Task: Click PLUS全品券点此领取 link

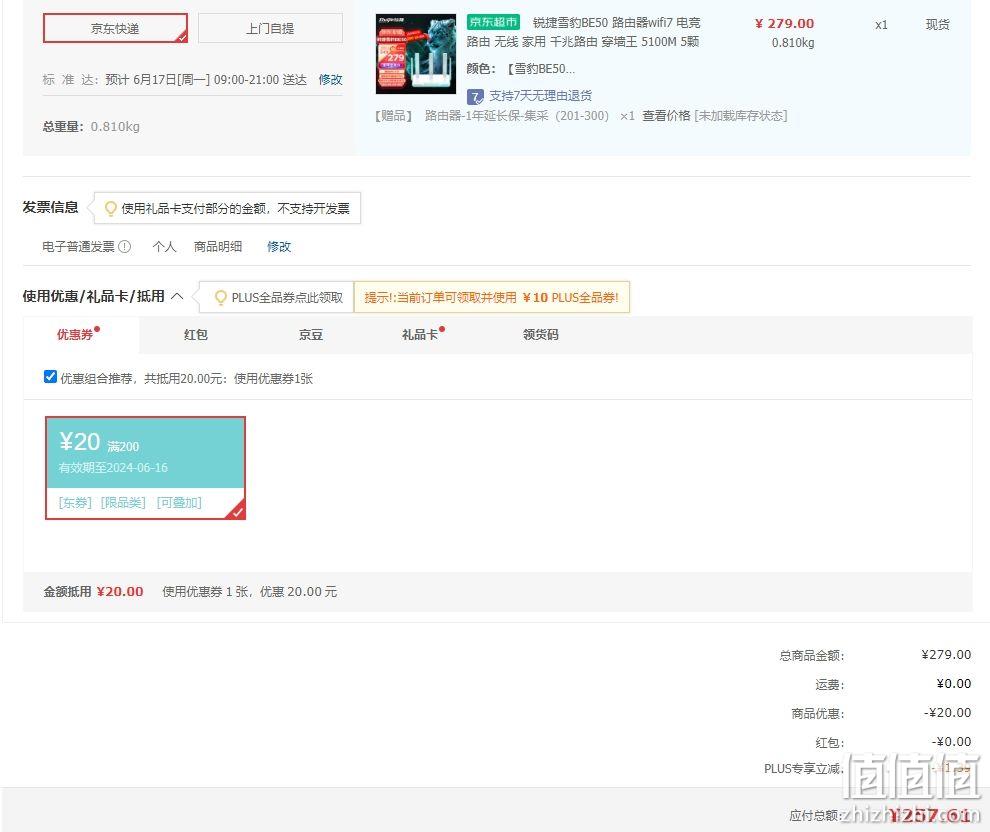Action: tap(287, 297)
